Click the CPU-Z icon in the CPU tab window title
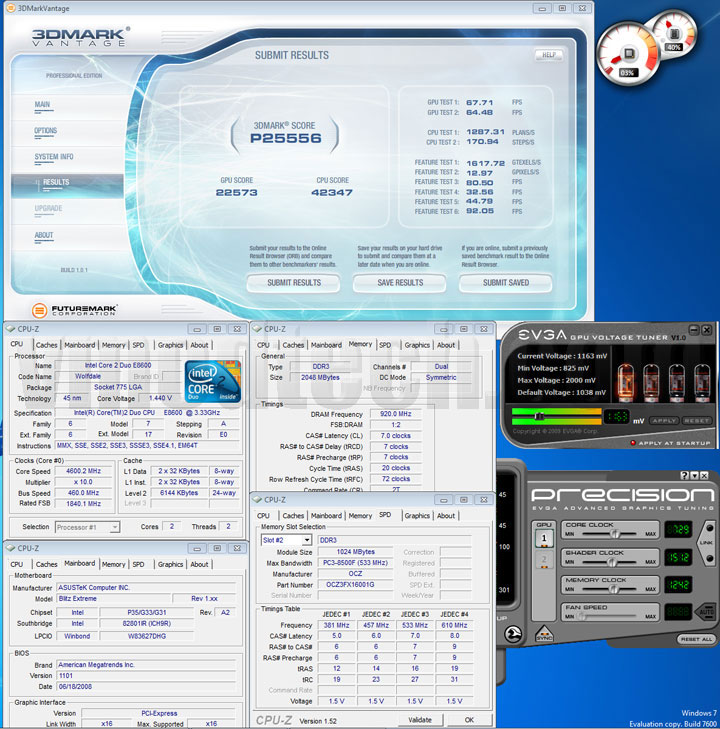This screenshot has height=729, width=720. click(10, 329)
